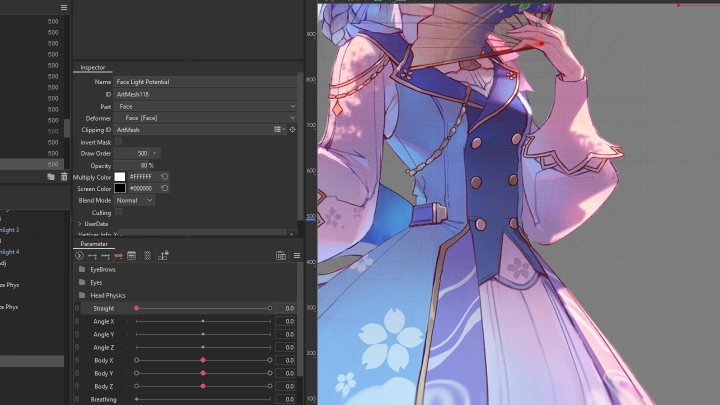Select the Inspector tab
Screen dimensions: 720x405
tap(93, 67)
